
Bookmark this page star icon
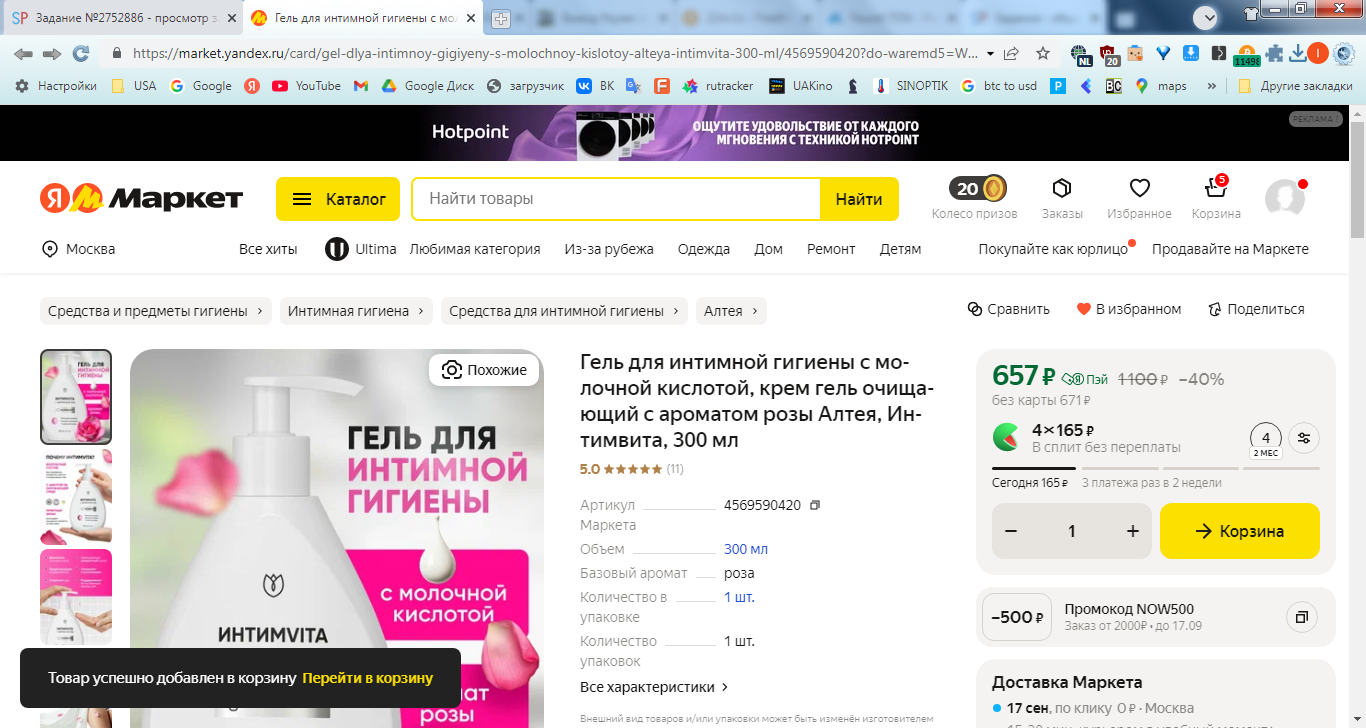point(1043,53)
